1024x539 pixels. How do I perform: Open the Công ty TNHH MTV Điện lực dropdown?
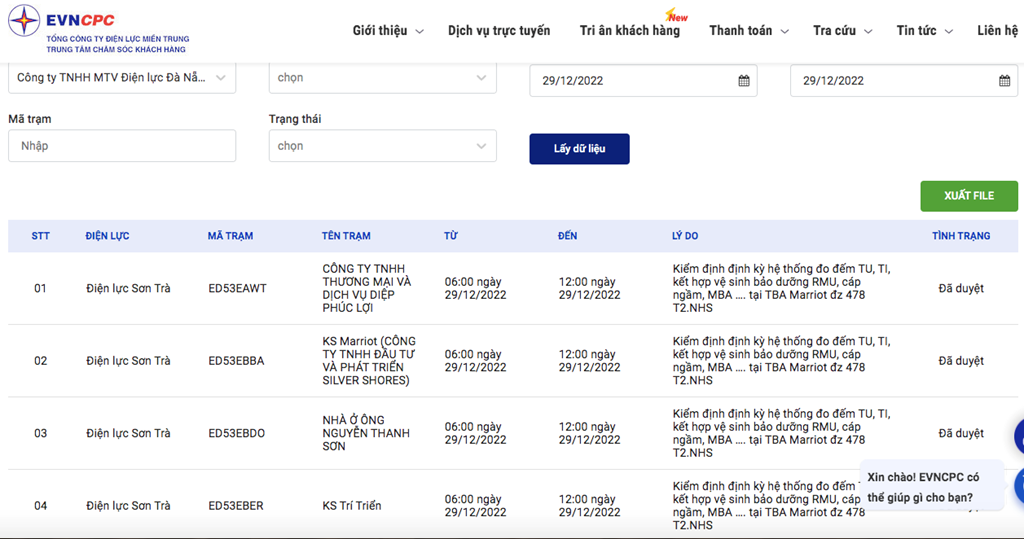pos(122,78)
